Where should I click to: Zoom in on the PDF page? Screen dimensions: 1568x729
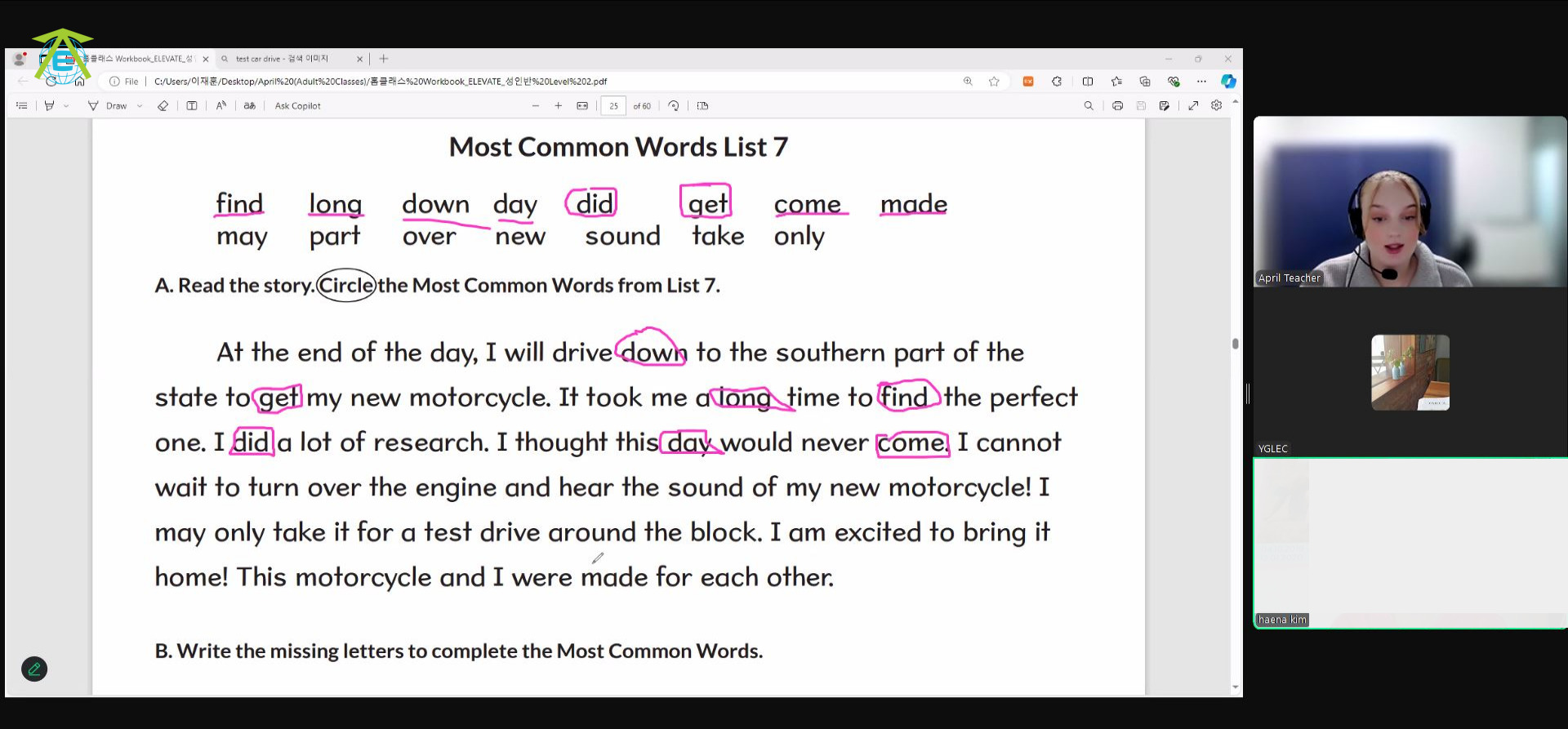pyautogui.click(x=559, y=106)
